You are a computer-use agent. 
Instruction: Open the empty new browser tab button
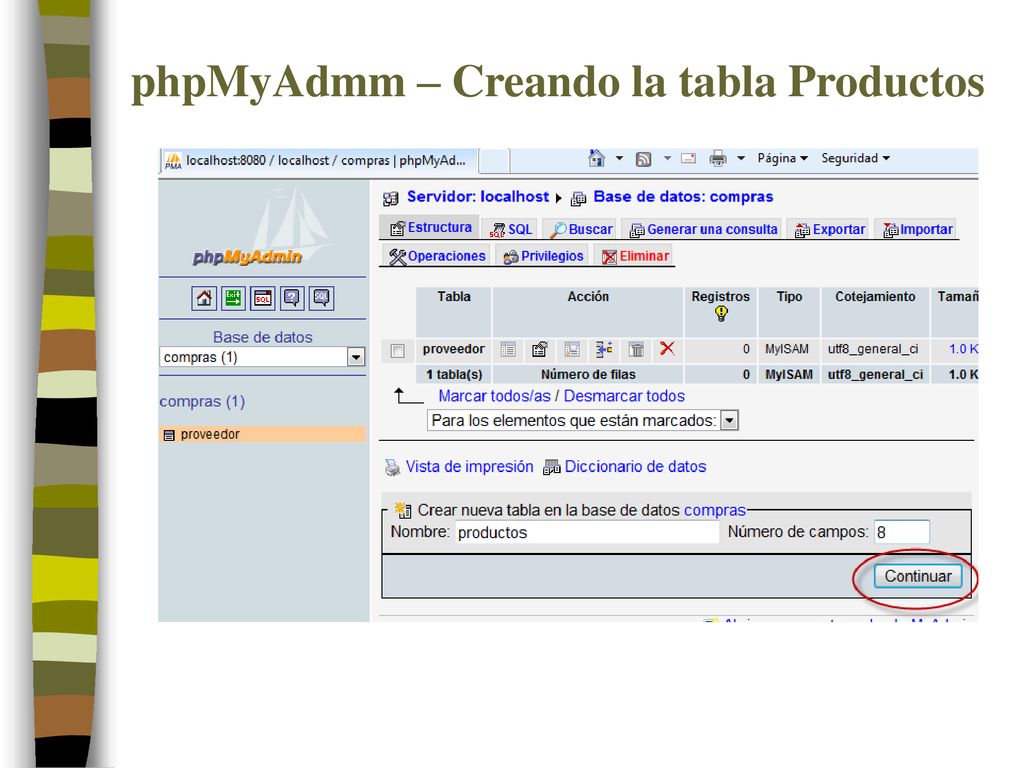point(494,161)
